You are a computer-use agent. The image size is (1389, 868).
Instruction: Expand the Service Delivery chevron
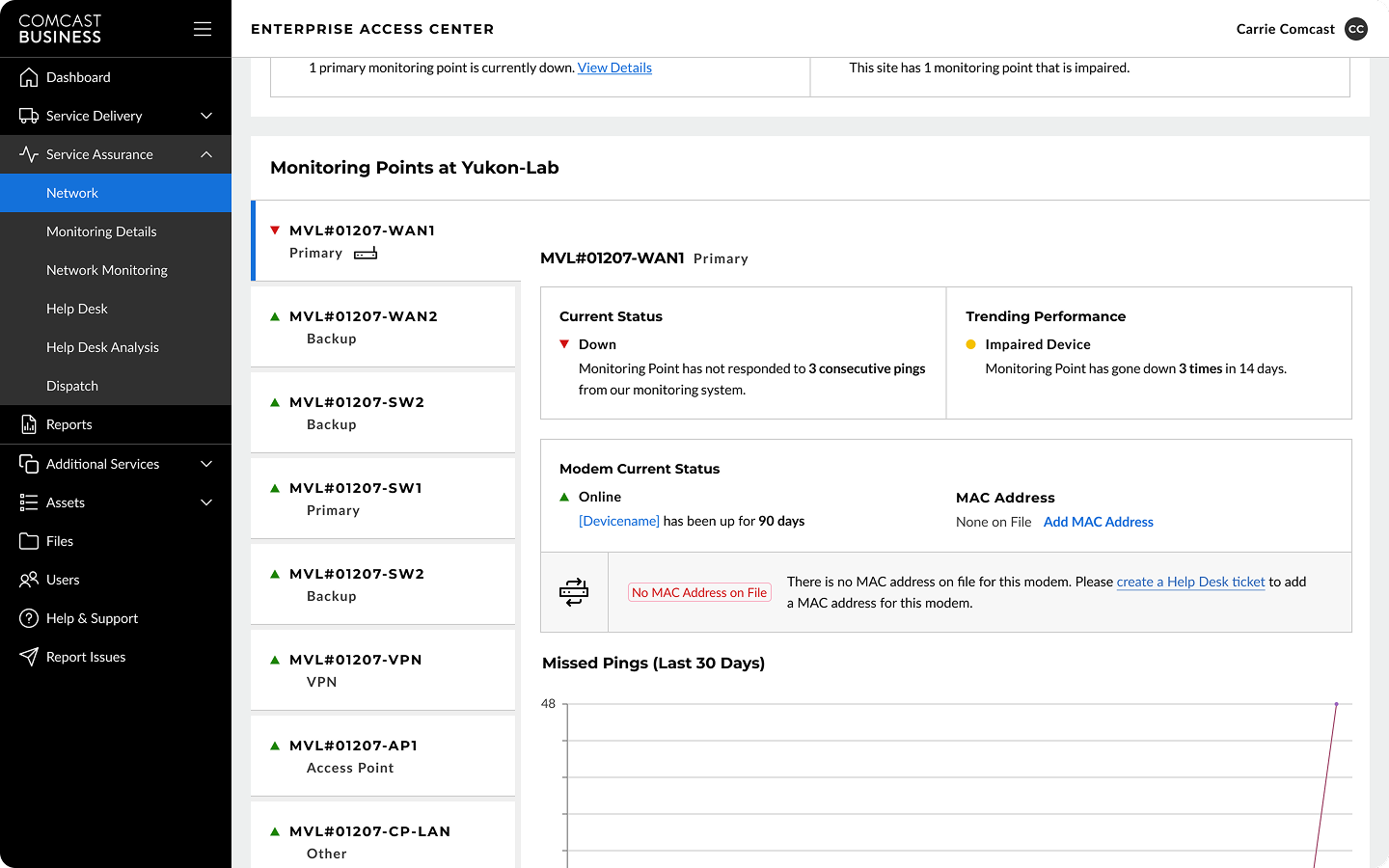[206, 116]
